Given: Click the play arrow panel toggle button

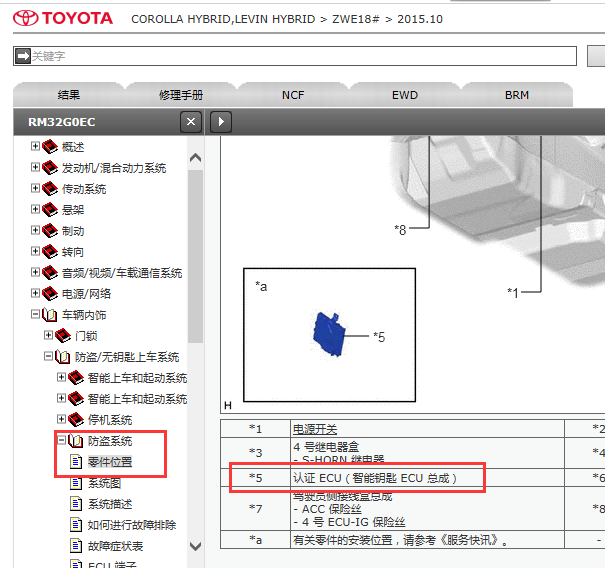Looking at the screenshot, I should pyautogui.click(x=221, y=122).
